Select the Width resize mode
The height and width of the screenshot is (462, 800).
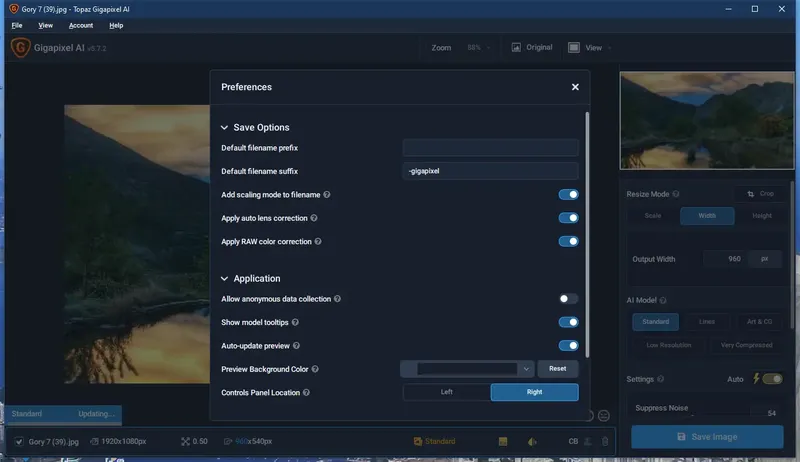pos(707,216)
